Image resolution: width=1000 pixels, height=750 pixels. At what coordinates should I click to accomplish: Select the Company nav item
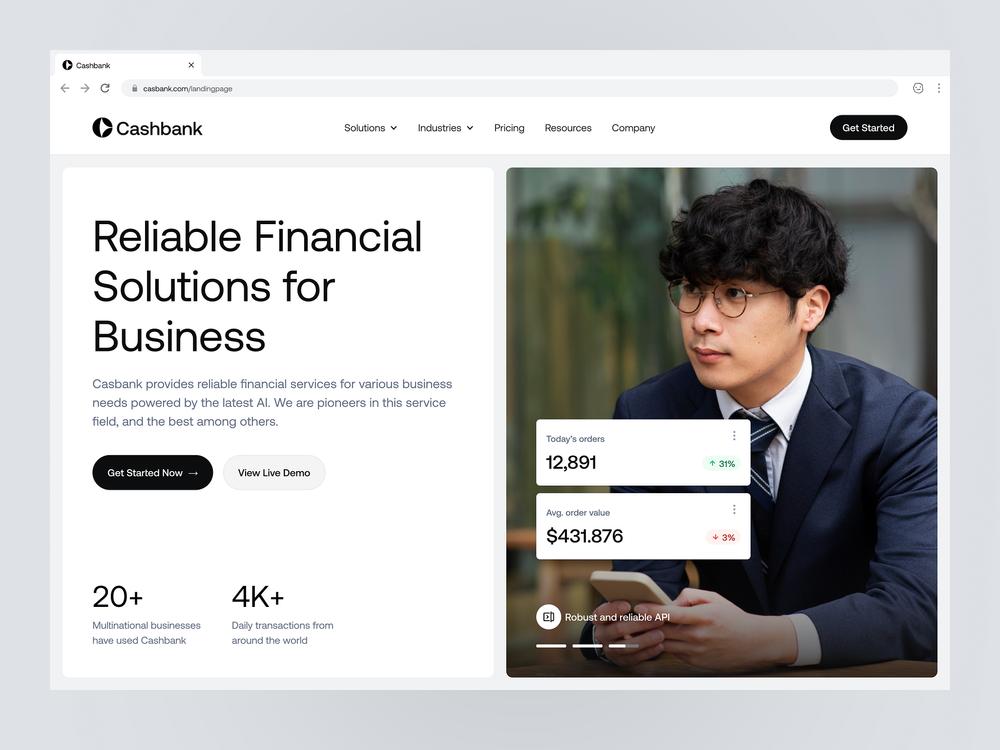point(633,128)
